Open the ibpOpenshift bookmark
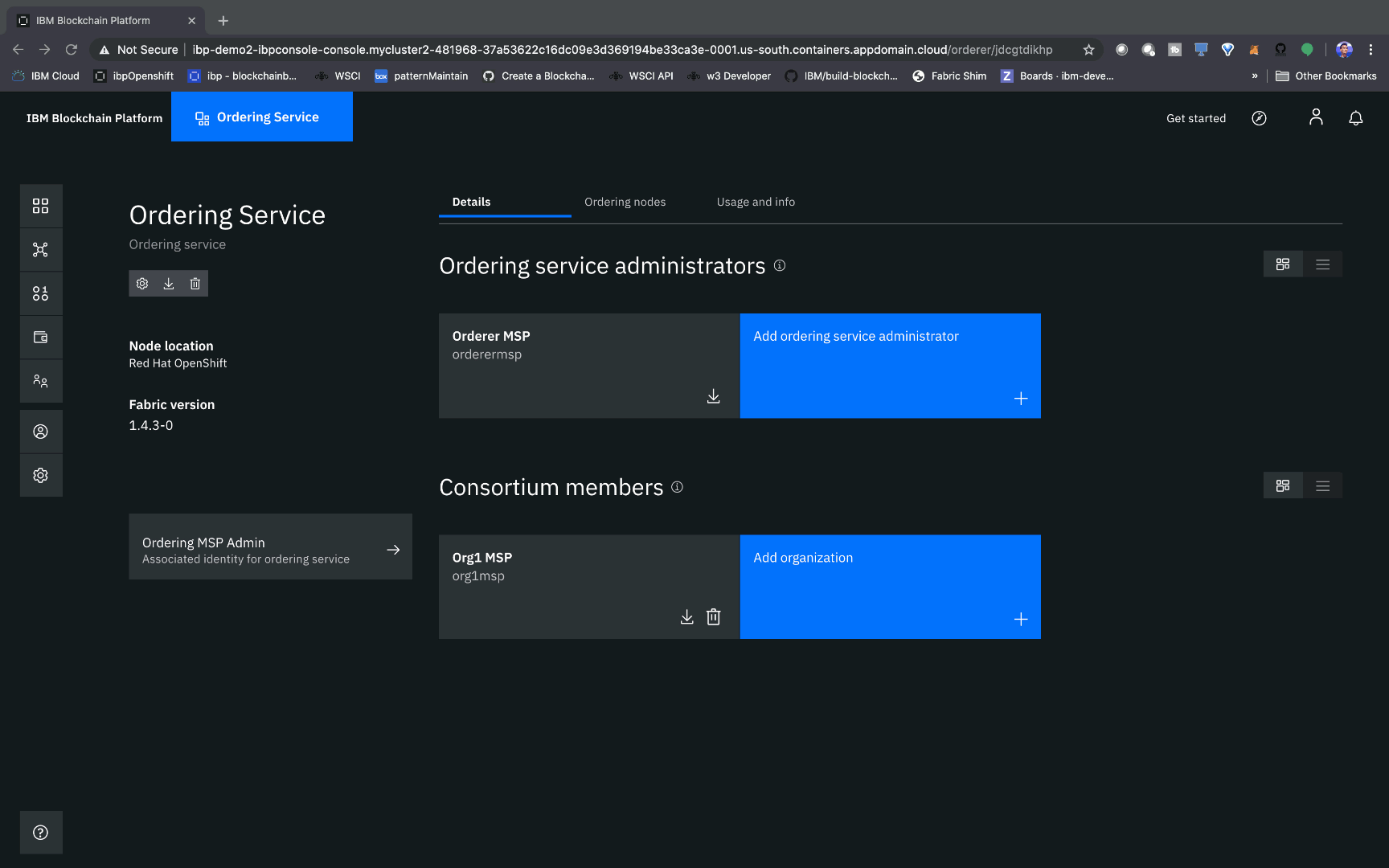Screen dimensions: 1389x868 [134, 76]
